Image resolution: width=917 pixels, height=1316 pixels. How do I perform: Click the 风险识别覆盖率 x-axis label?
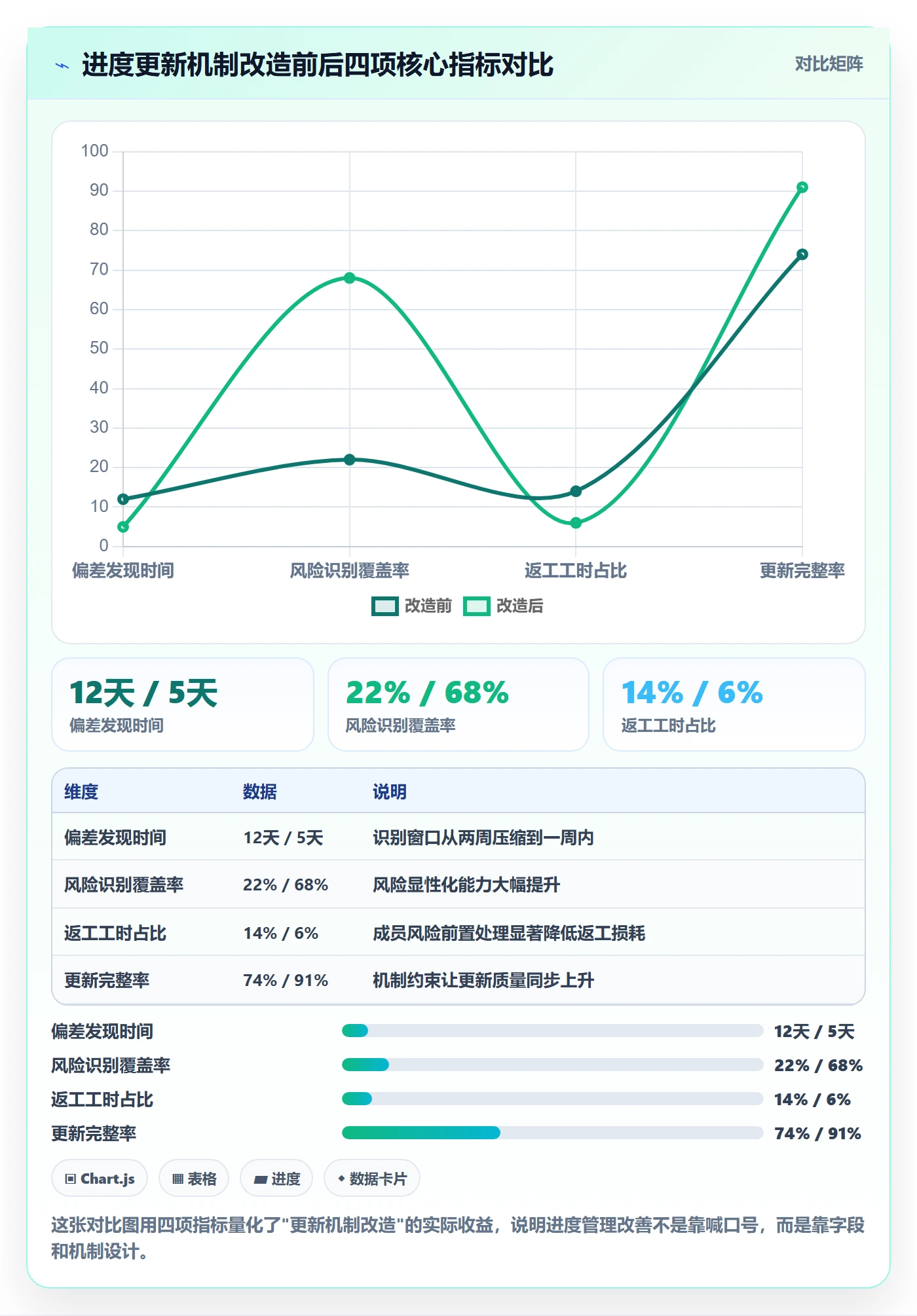tap(350, 570)
